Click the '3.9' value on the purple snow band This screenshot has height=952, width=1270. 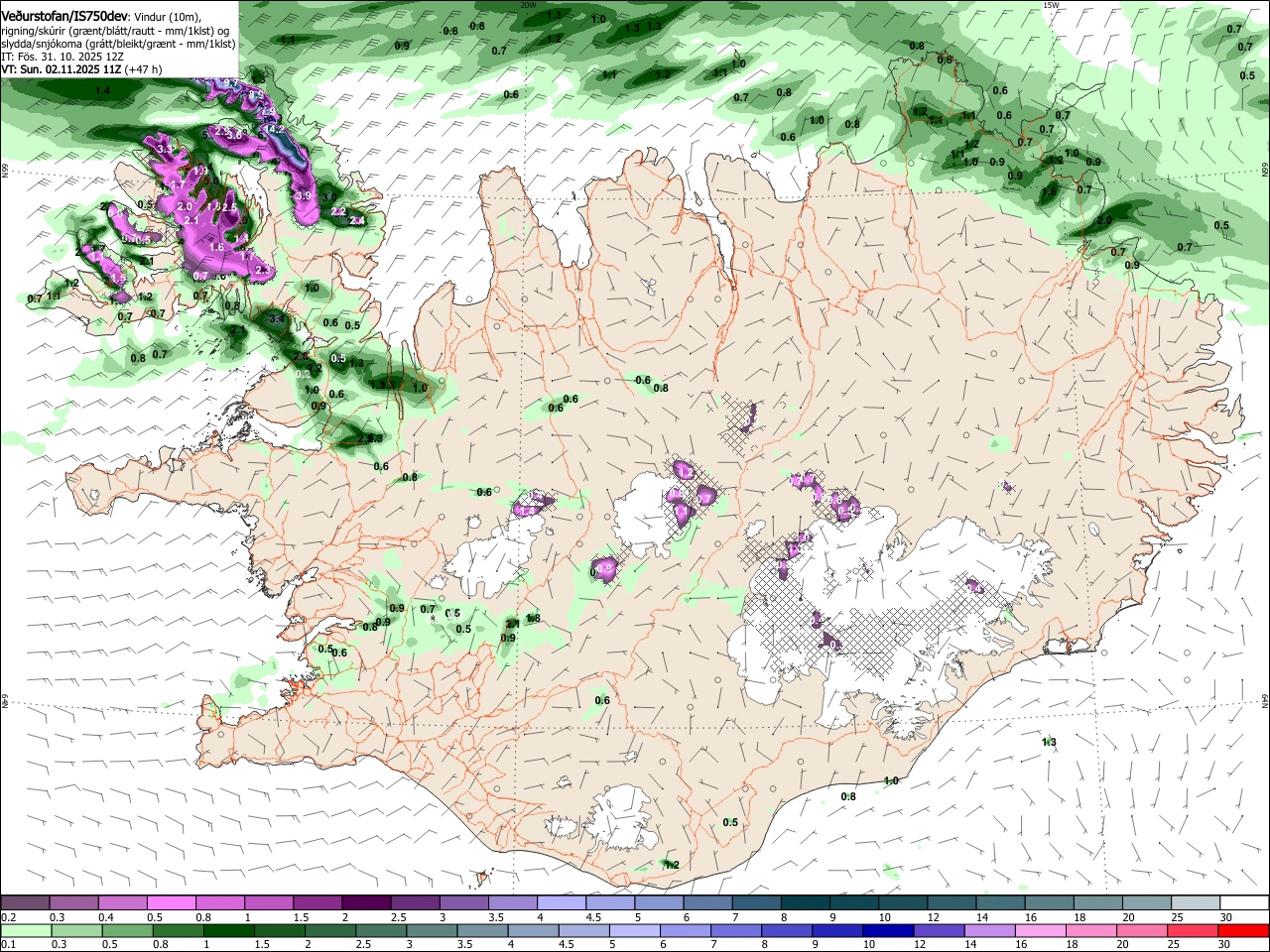point(304,196)
